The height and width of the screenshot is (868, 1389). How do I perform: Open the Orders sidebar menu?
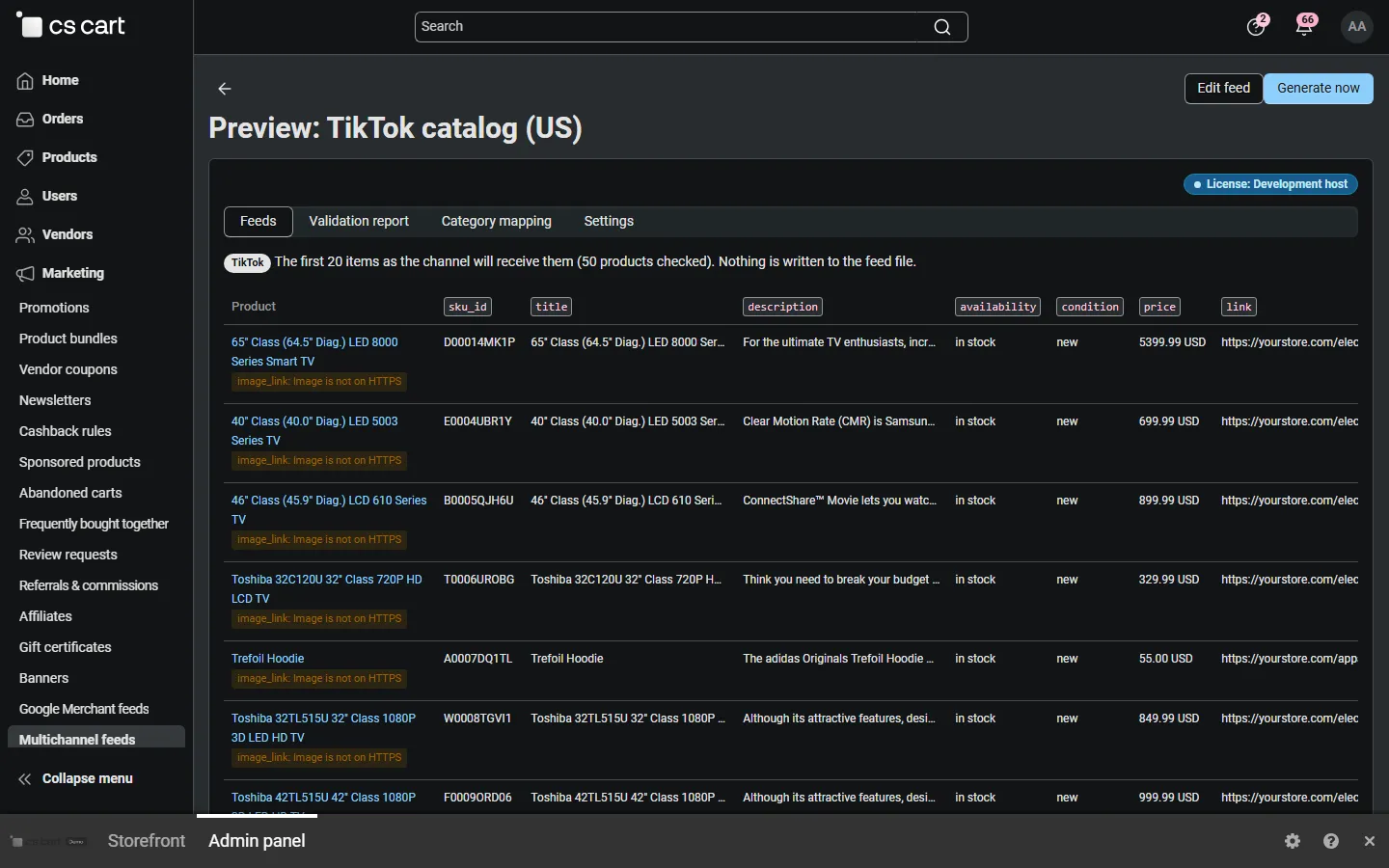62,119
